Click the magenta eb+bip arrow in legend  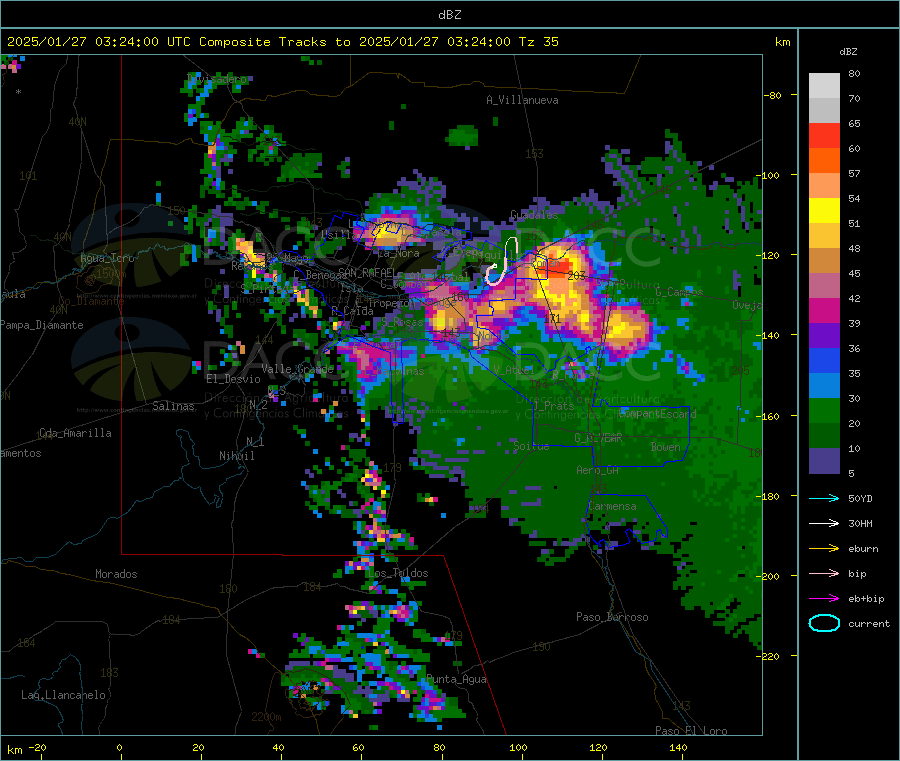tap(824, 599)
